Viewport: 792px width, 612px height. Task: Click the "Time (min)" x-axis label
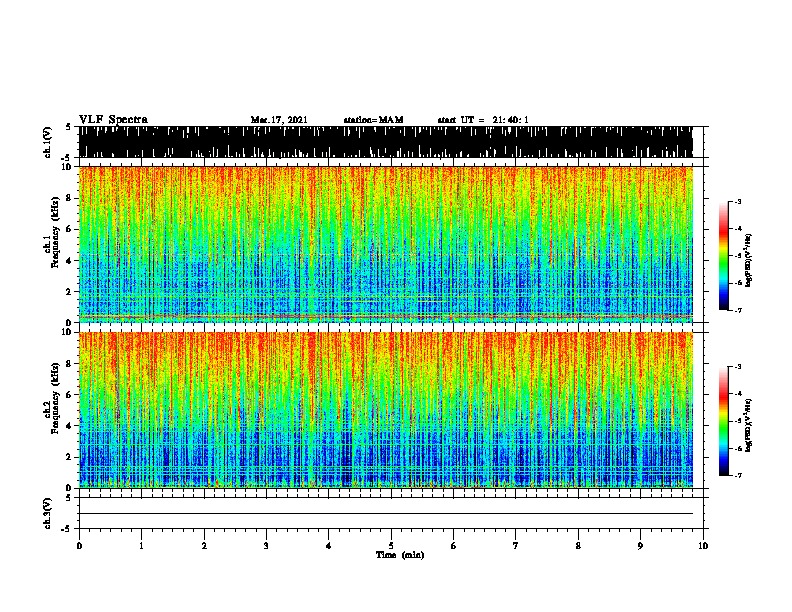(400, 555)
